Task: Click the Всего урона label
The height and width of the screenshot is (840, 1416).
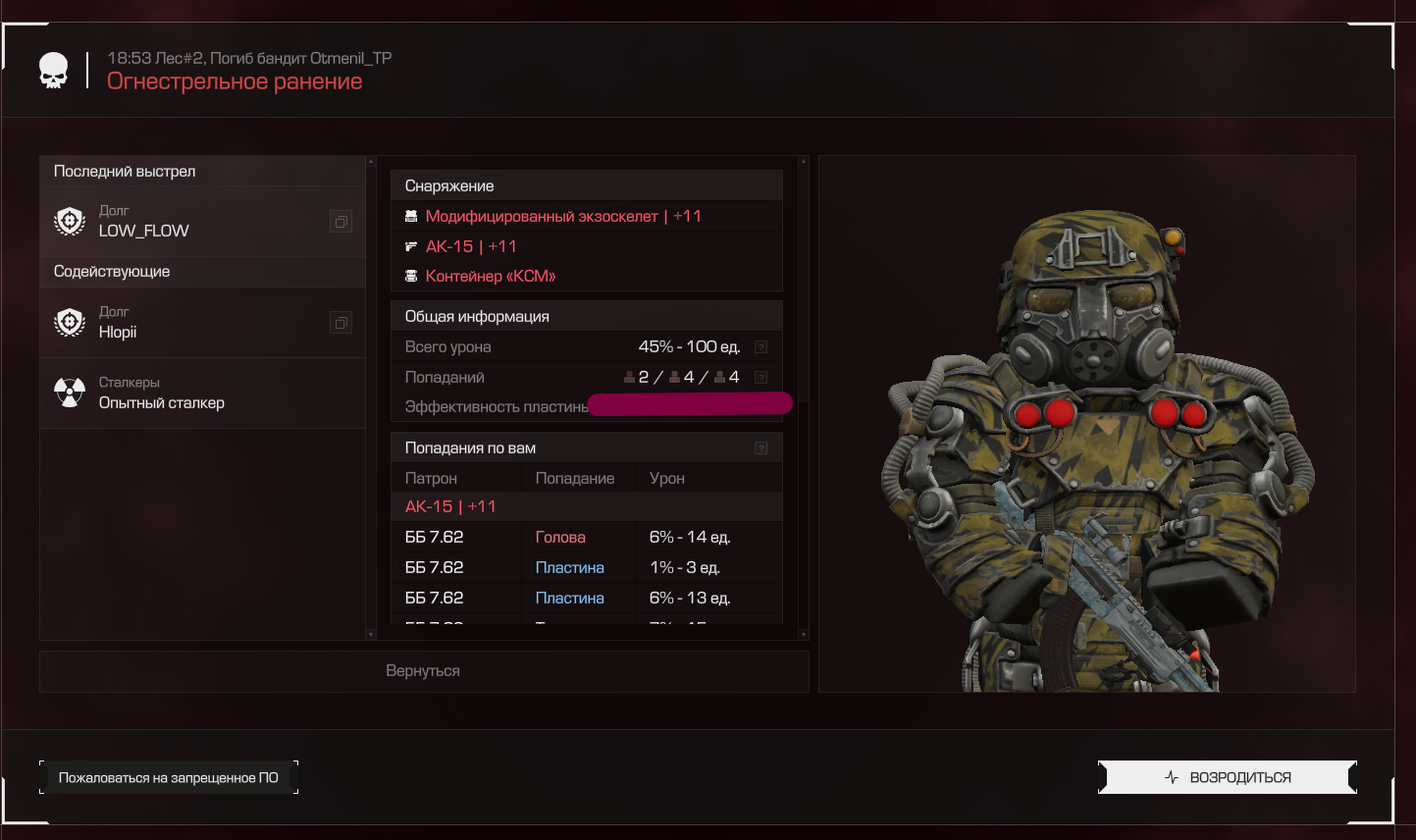Action: (447, 346)
